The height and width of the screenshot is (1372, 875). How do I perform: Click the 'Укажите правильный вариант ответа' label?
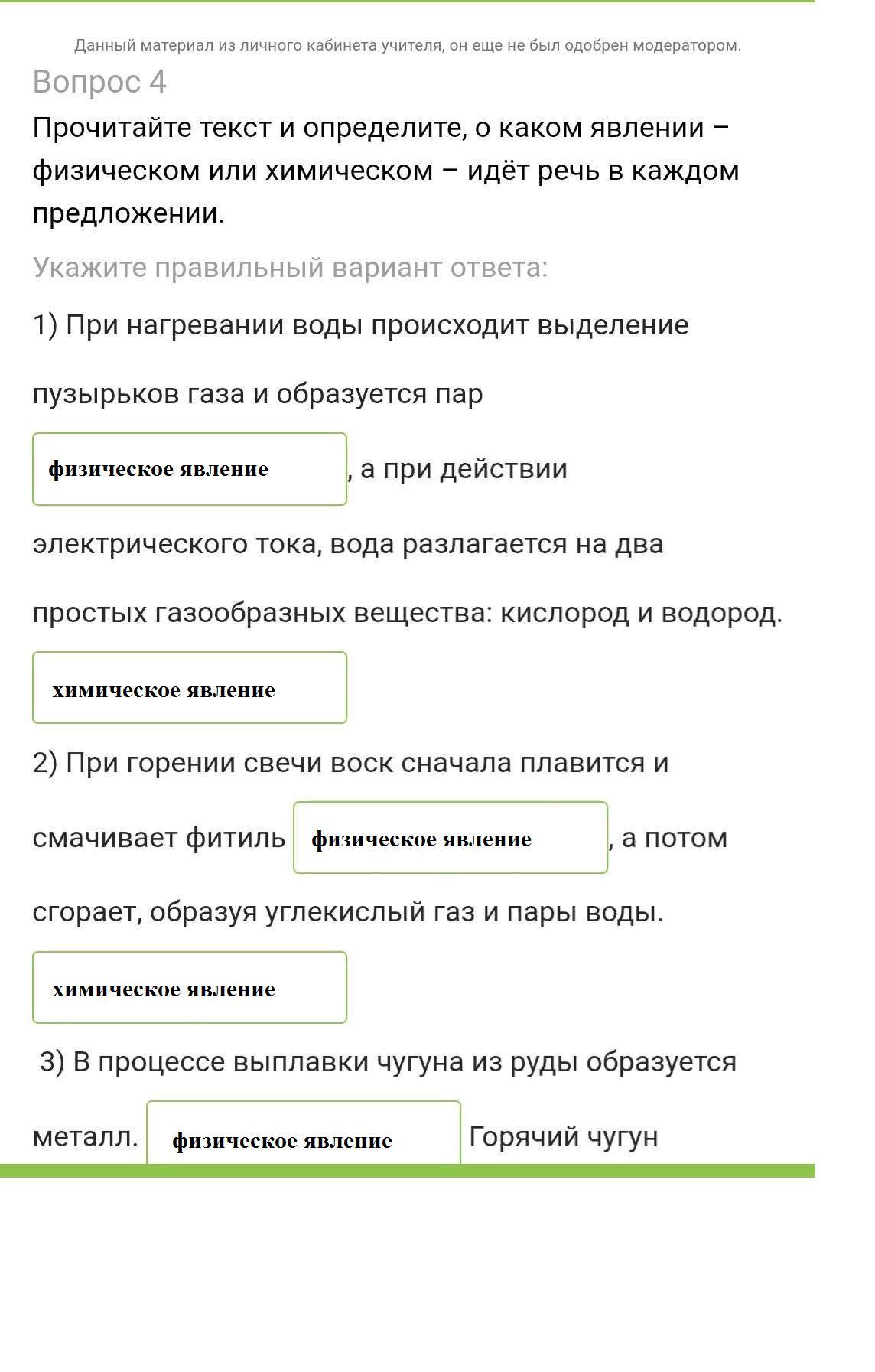coord(290,268)
